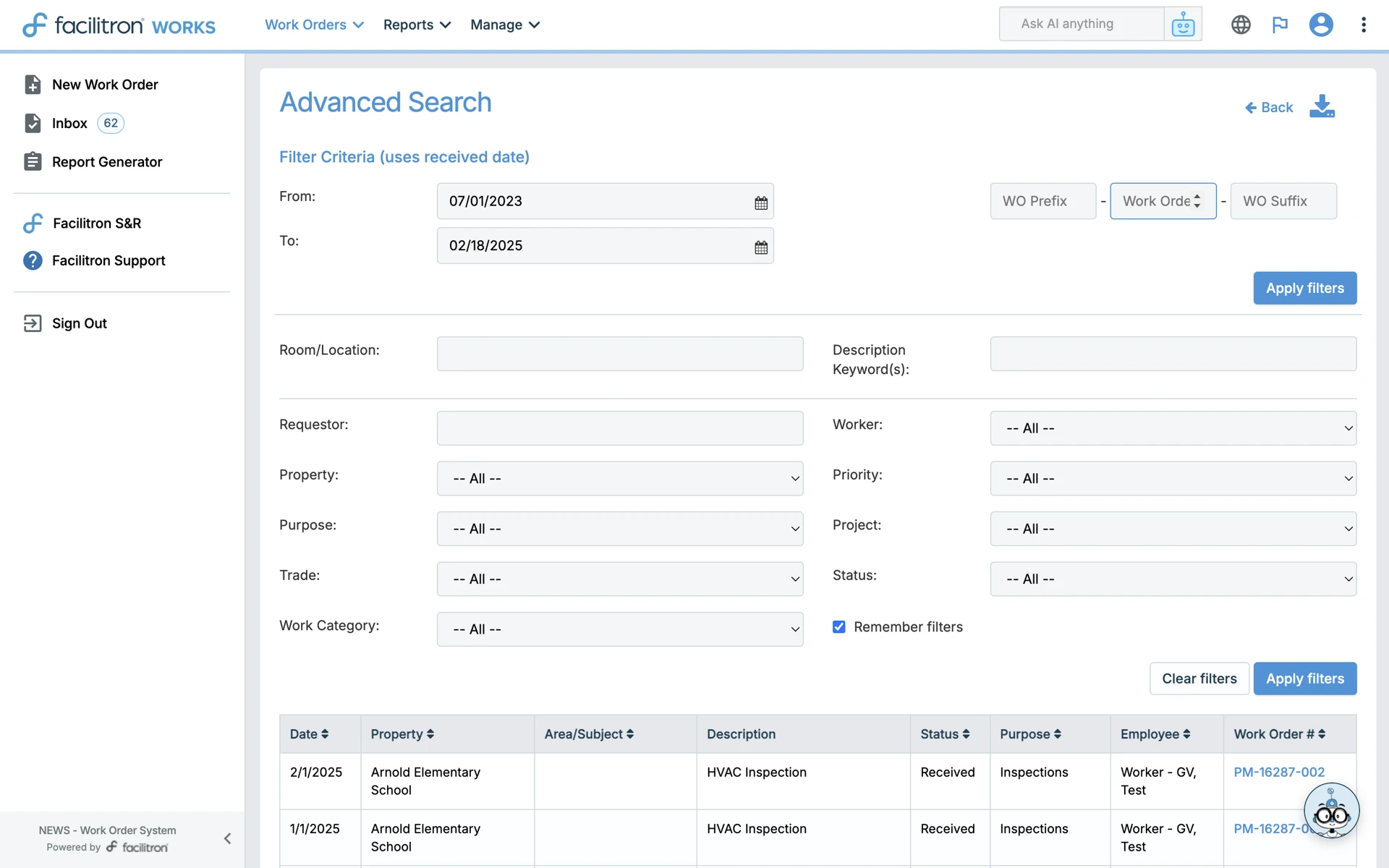This screenshot has width=1389, height=868.
Task: Click the Description Keyword(s) input field
Action: [1172, 354]
